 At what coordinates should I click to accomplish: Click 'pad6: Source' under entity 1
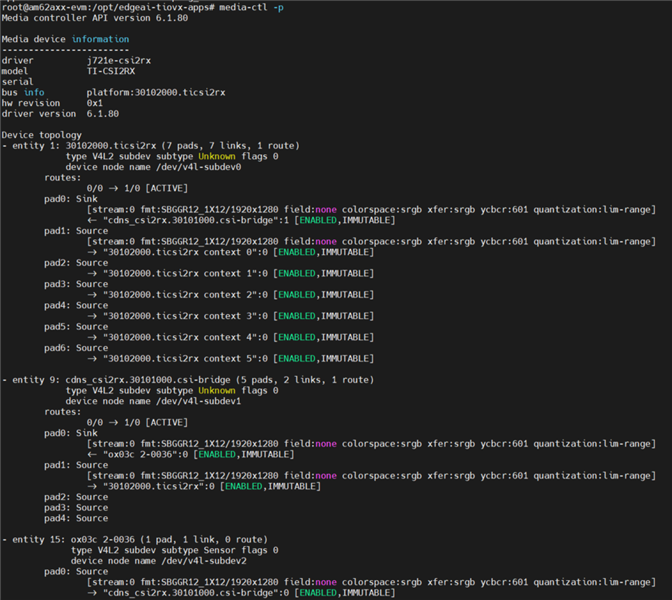76,348
